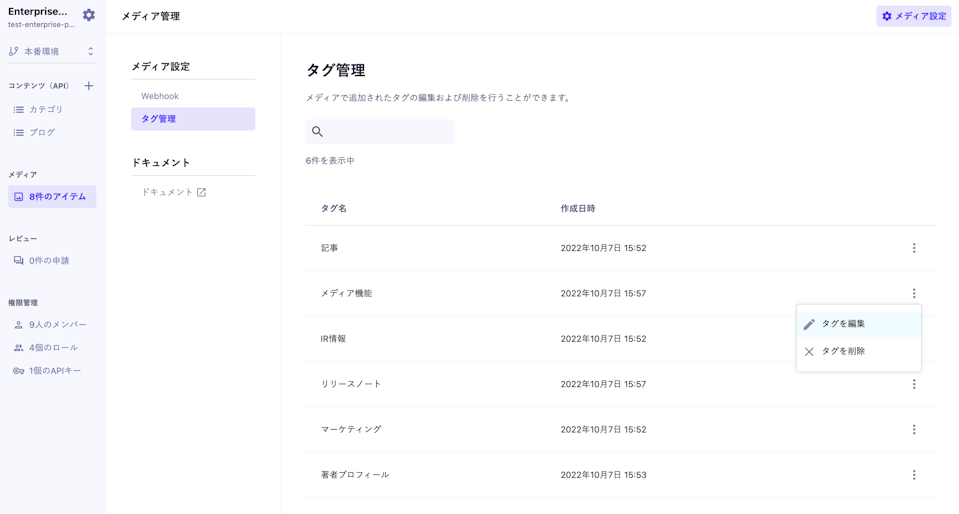Viewport: 959px width, 514px height.
Task: Open the three-dot menu for 著者プロフィール tag
Action: [x=913, y=475]
